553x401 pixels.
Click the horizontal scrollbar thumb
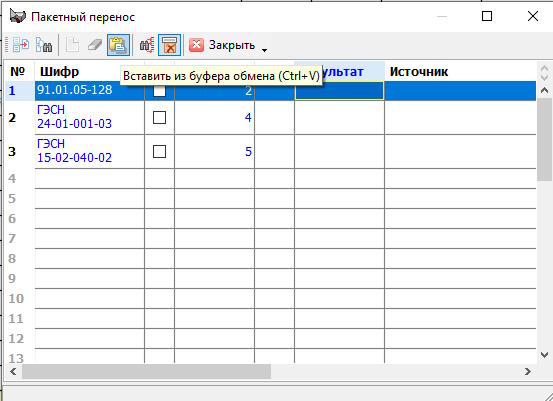point(146,371)
